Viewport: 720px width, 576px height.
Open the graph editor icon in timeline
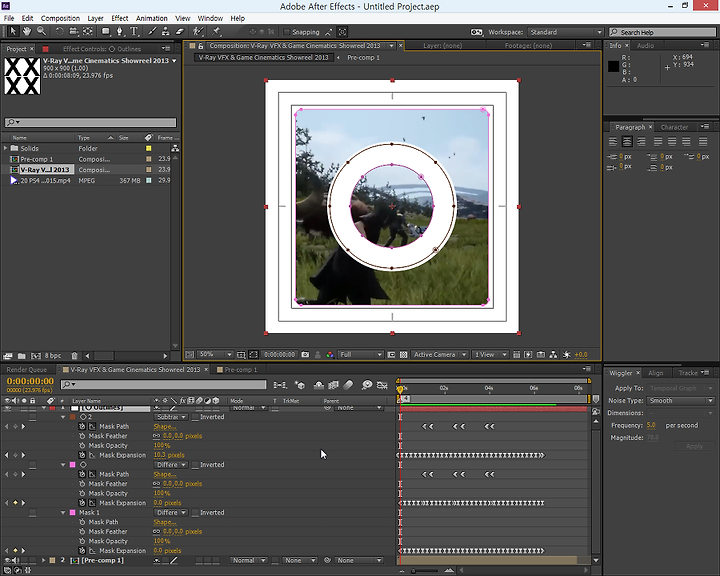click(382, 385)
